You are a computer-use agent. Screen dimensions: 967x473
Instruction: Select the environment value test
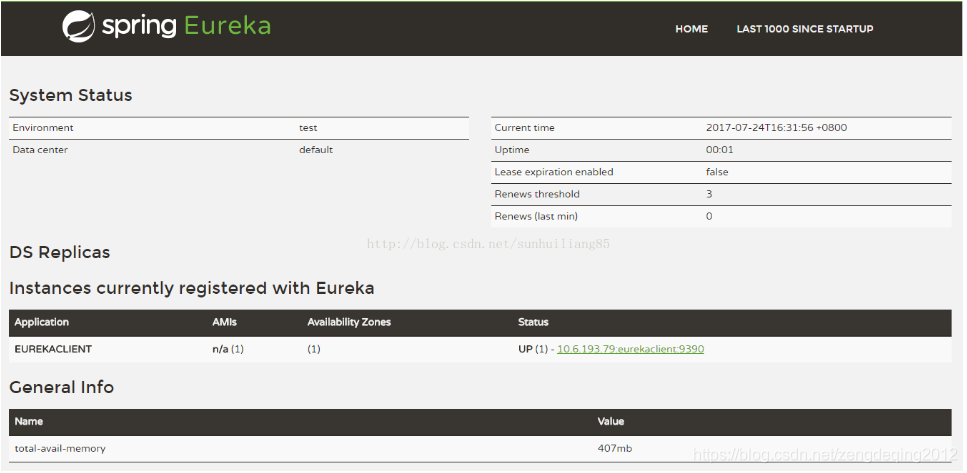[308, 128]
